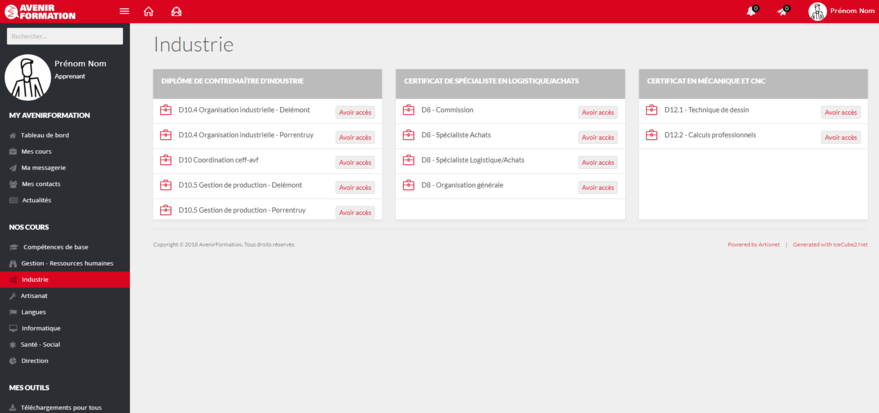
Task: Click Avoir accès for D10.4 Delémont
Action: click(x=355, y=113)
